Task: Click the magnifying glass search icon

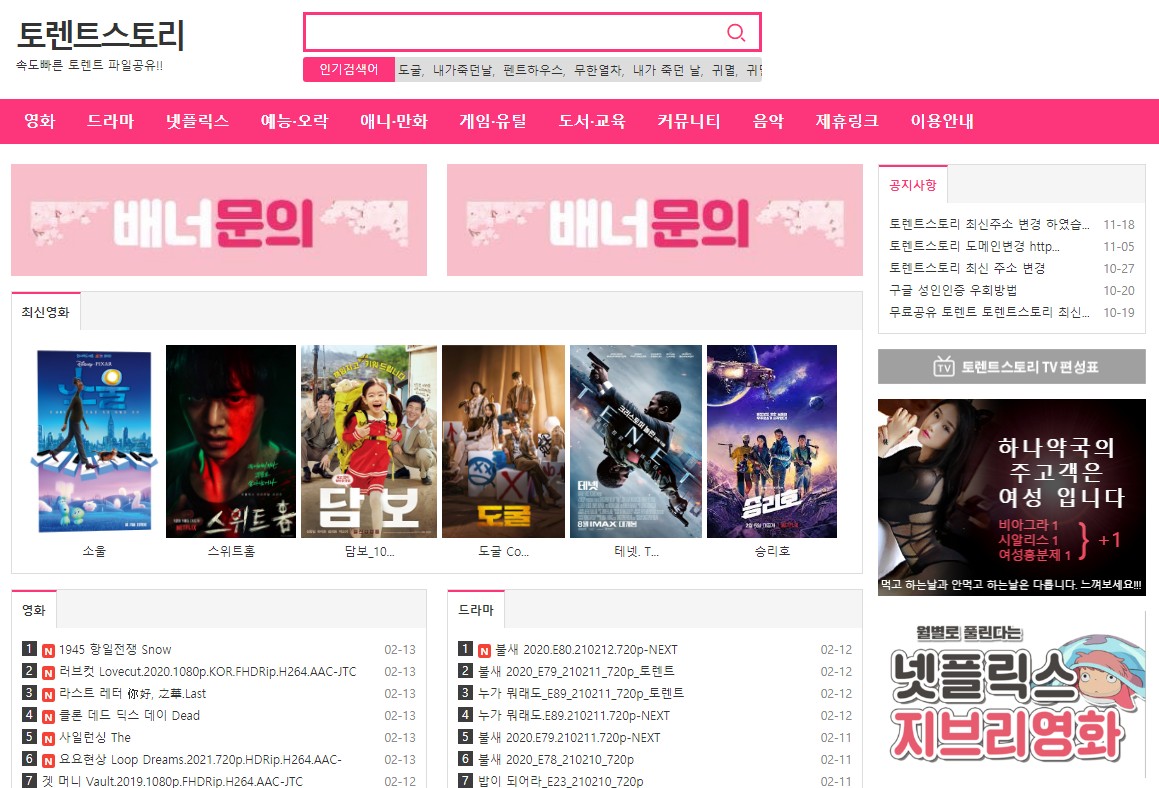Action: click(736, 33)
